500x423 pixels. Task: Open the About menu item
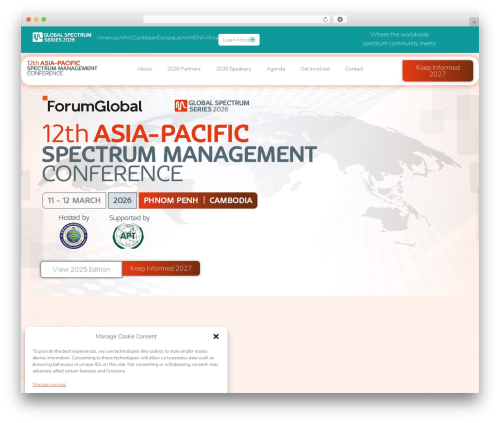(x=144, y=69)
